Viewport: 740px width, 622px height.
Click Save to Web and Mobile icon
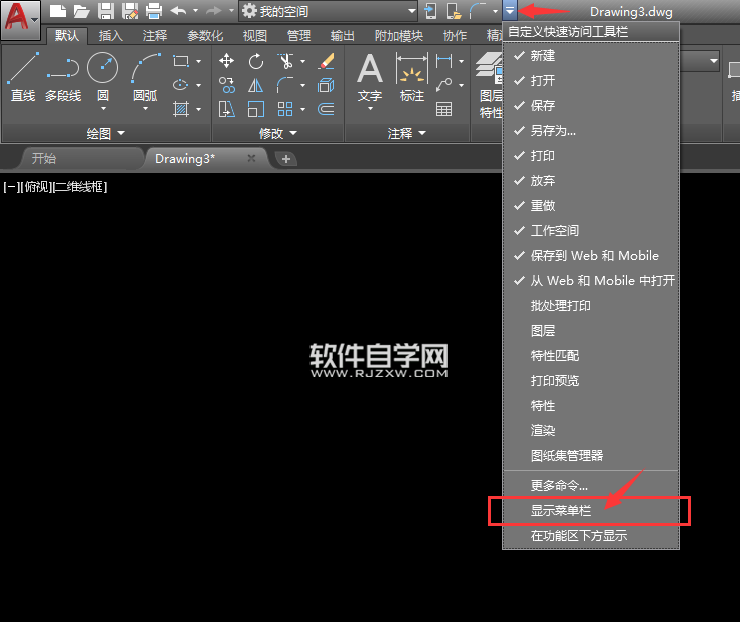[430, 11]
